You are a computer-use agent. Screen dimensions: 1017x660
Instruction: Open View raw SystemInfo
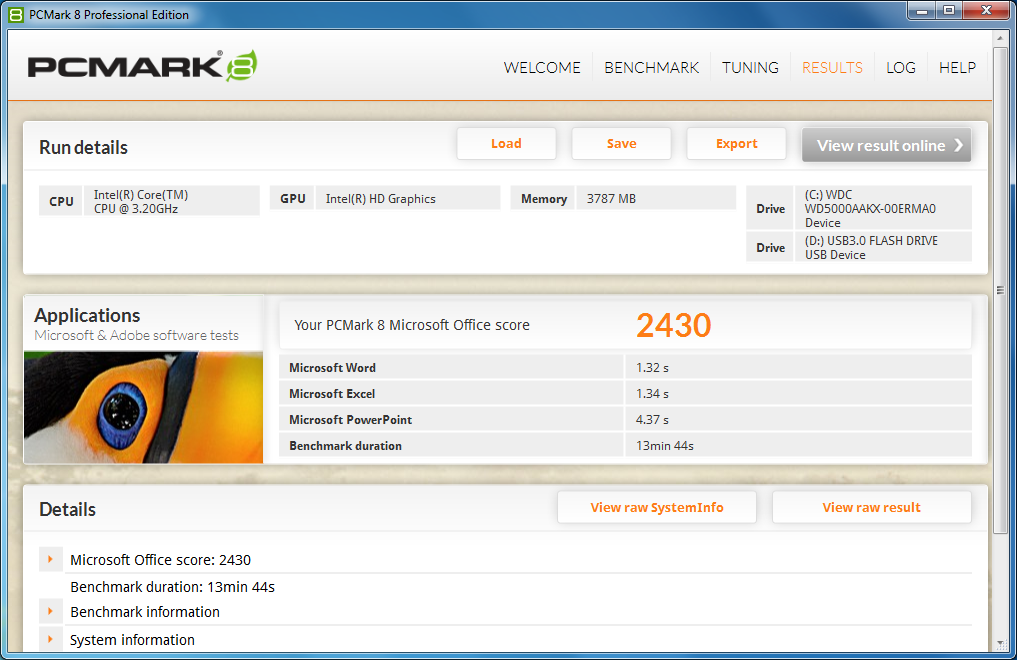pyautogui.click(x=656, y=507)
